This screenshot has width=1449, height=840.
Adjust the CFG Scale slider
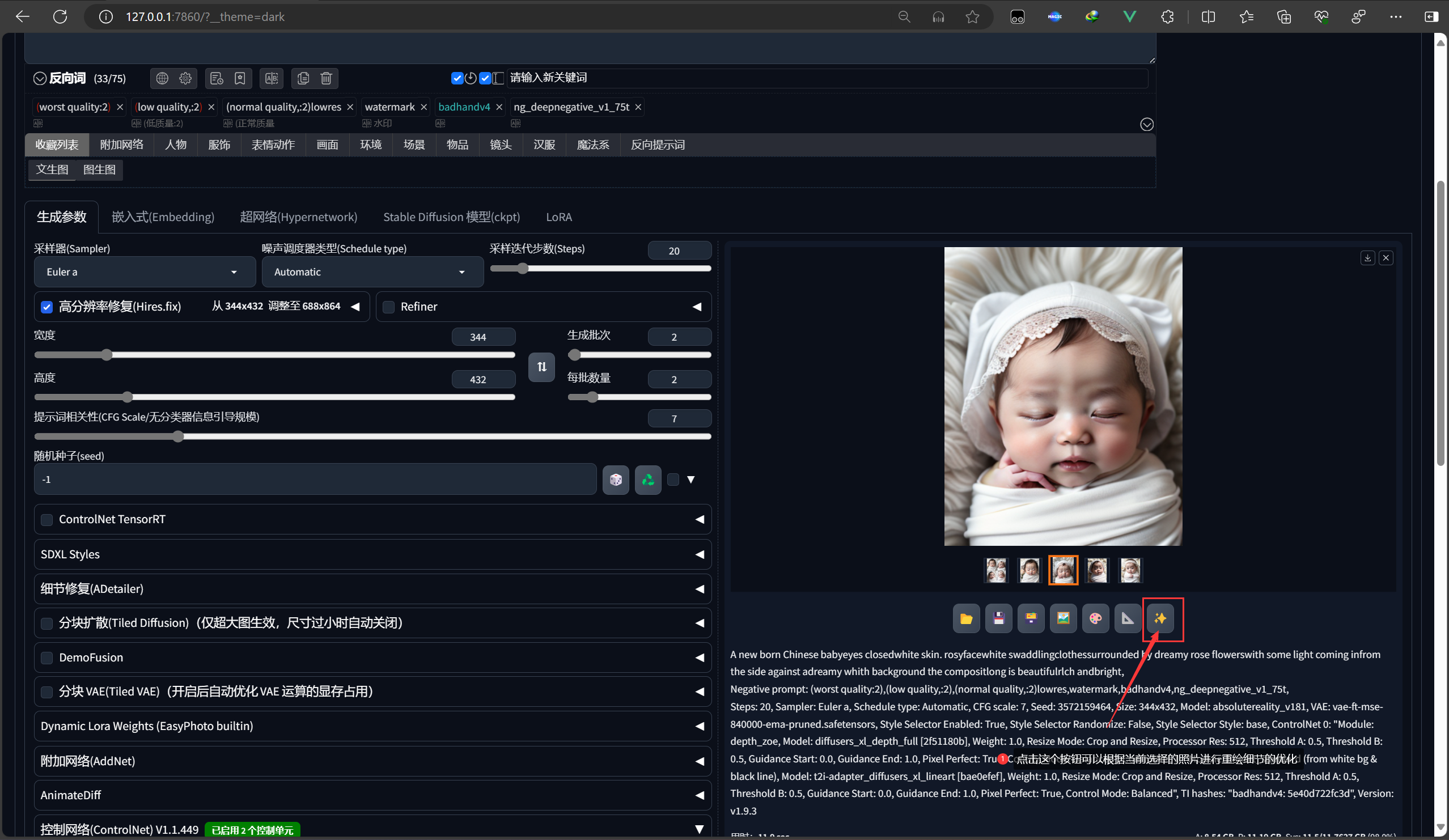click(x=372, y=436)
